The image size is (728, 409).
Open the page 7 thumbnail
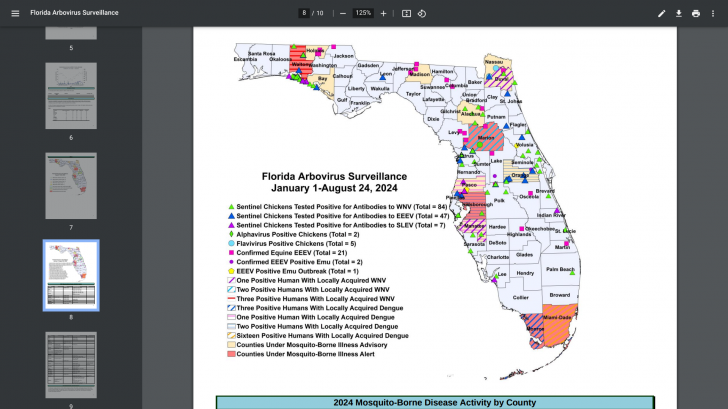[x=71, y=185]
